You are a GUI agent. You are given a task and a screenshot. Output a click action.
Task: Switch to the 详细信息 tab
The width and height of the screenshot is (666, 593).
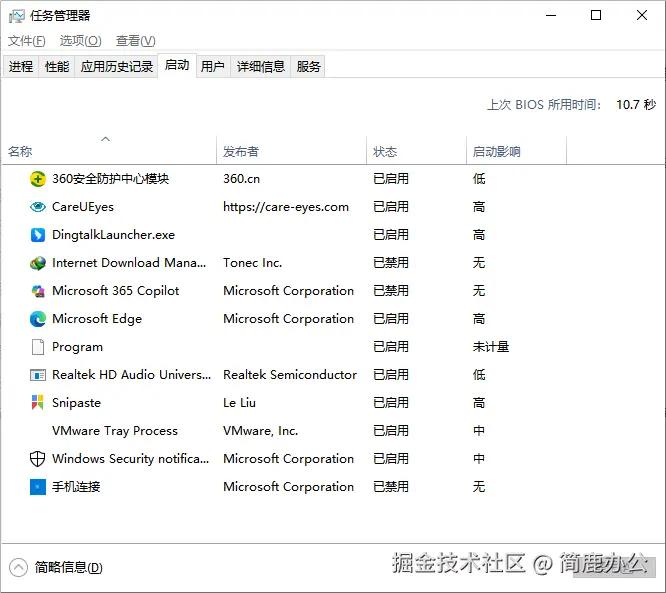pos(260,67)
